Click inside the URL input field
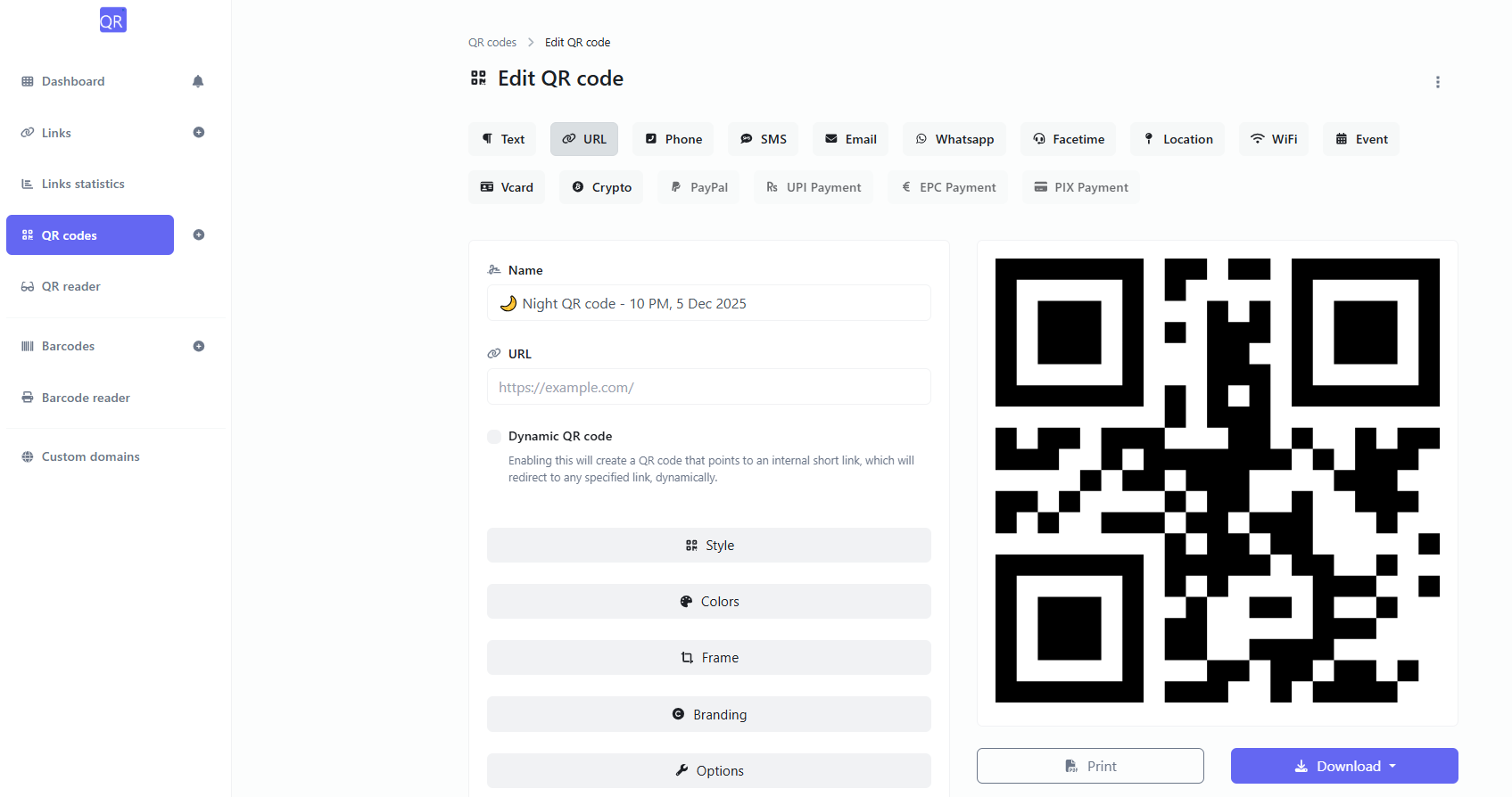 click(708, 387)
